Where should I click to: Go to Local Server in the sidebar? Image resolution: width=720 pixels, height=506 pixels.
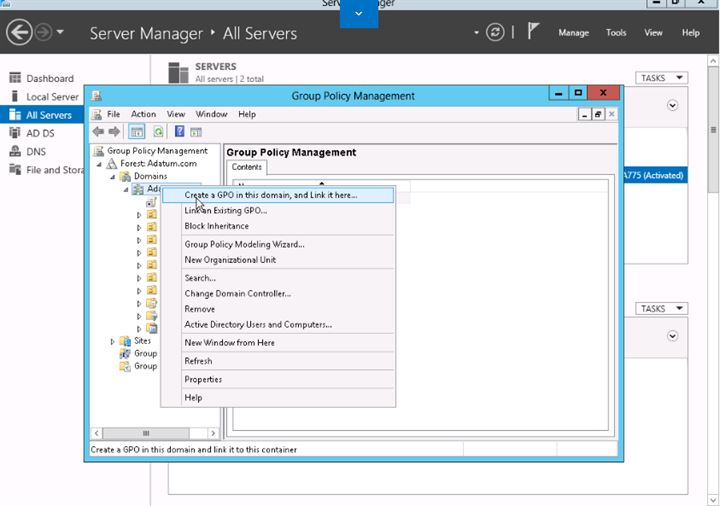click(52, 97)
